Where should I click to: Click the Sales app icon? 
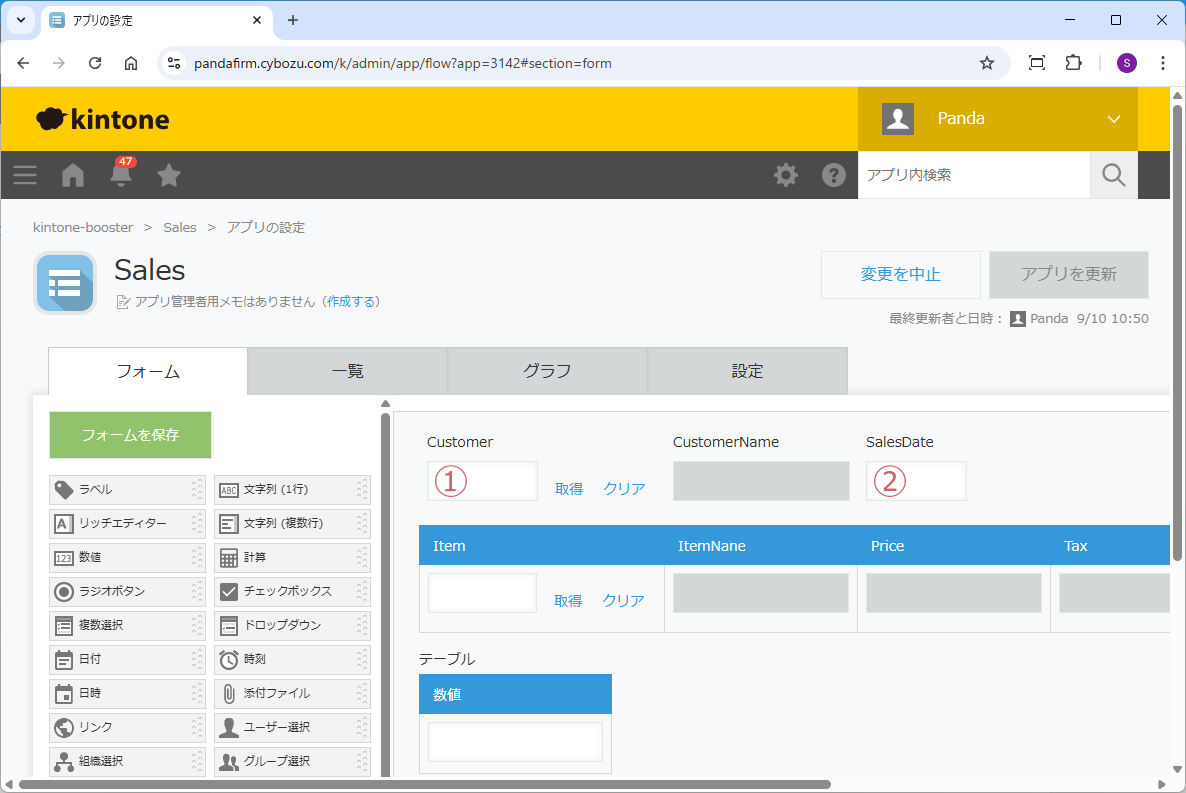coord(65,283)
